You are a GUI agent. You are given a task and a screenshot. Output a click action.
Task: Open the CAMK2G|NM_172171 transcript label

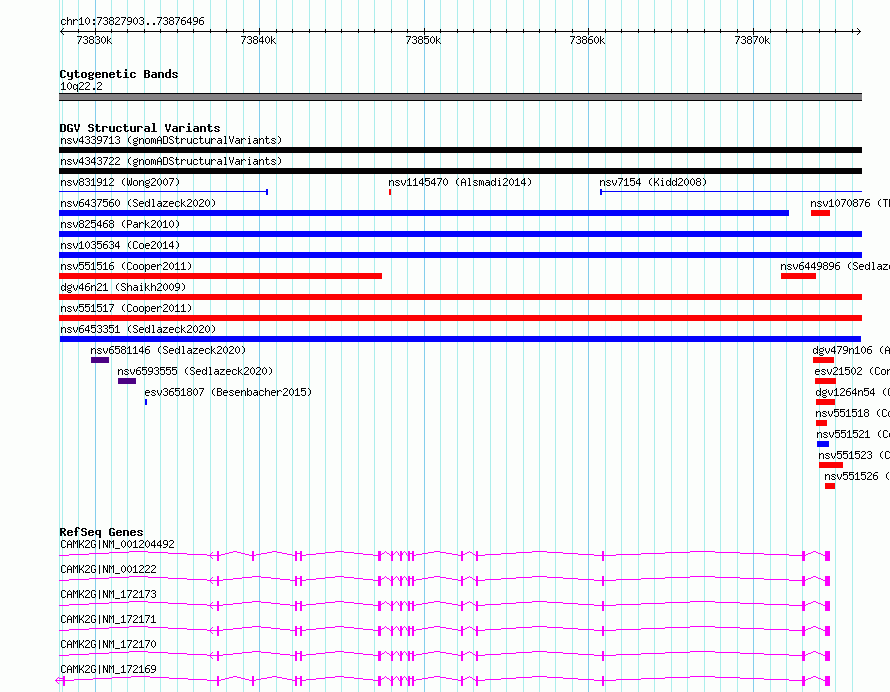pyautogui.click(x=108, y=619)
